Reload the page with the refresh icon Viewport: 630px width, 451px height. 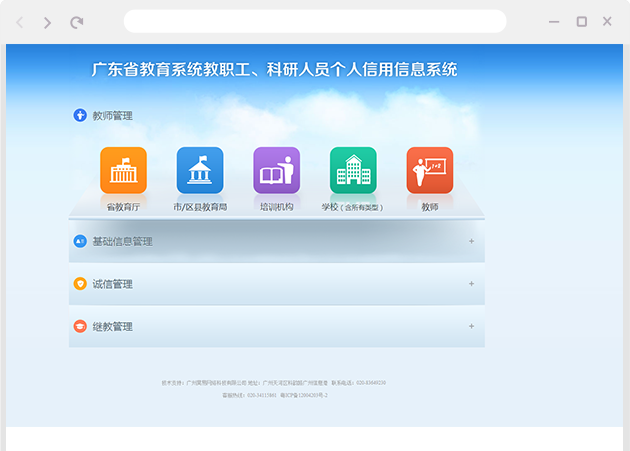click(77, 22)
